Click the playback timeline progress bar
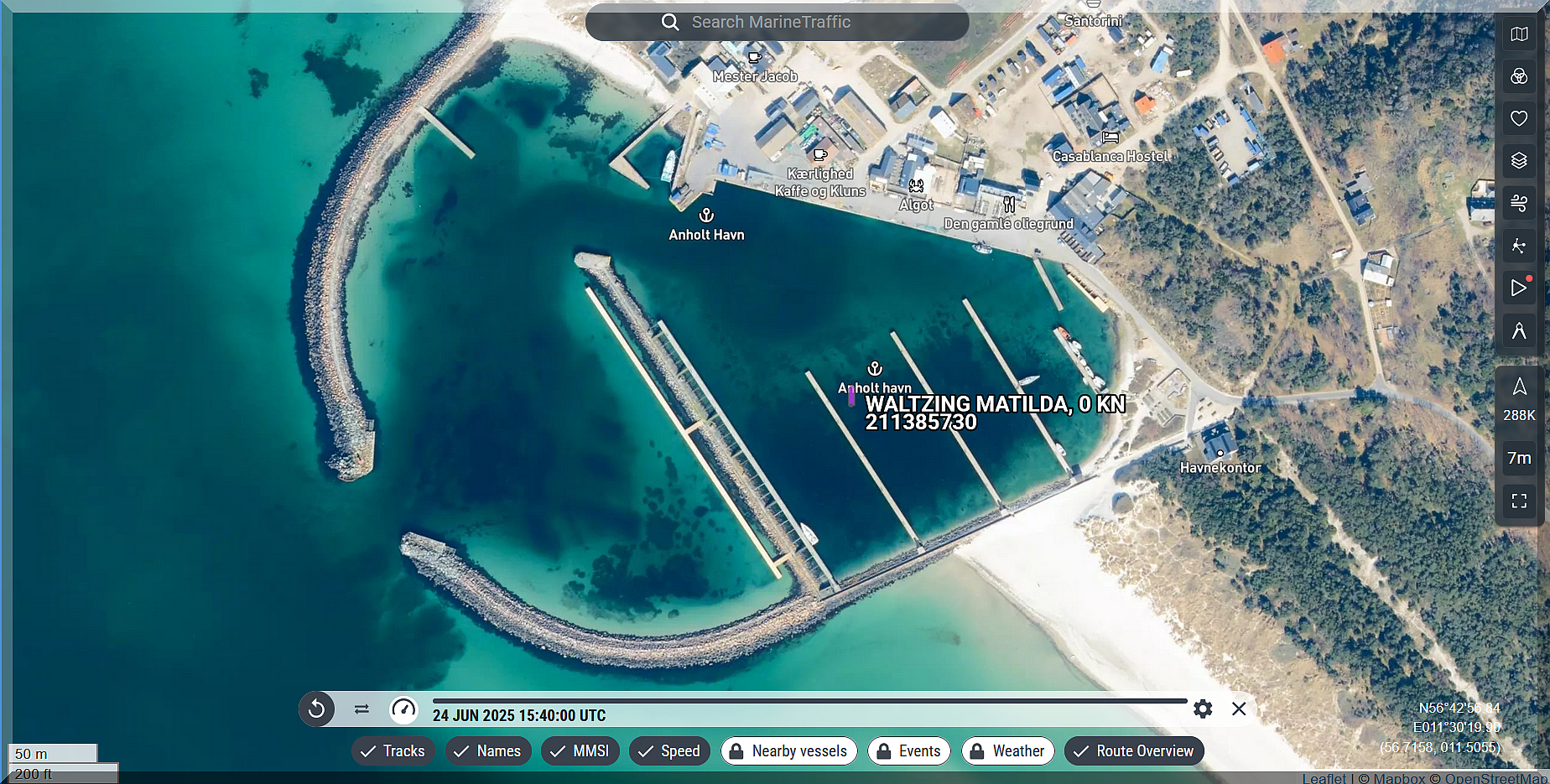Screen dimensions: 1550x784 [809, 701]
